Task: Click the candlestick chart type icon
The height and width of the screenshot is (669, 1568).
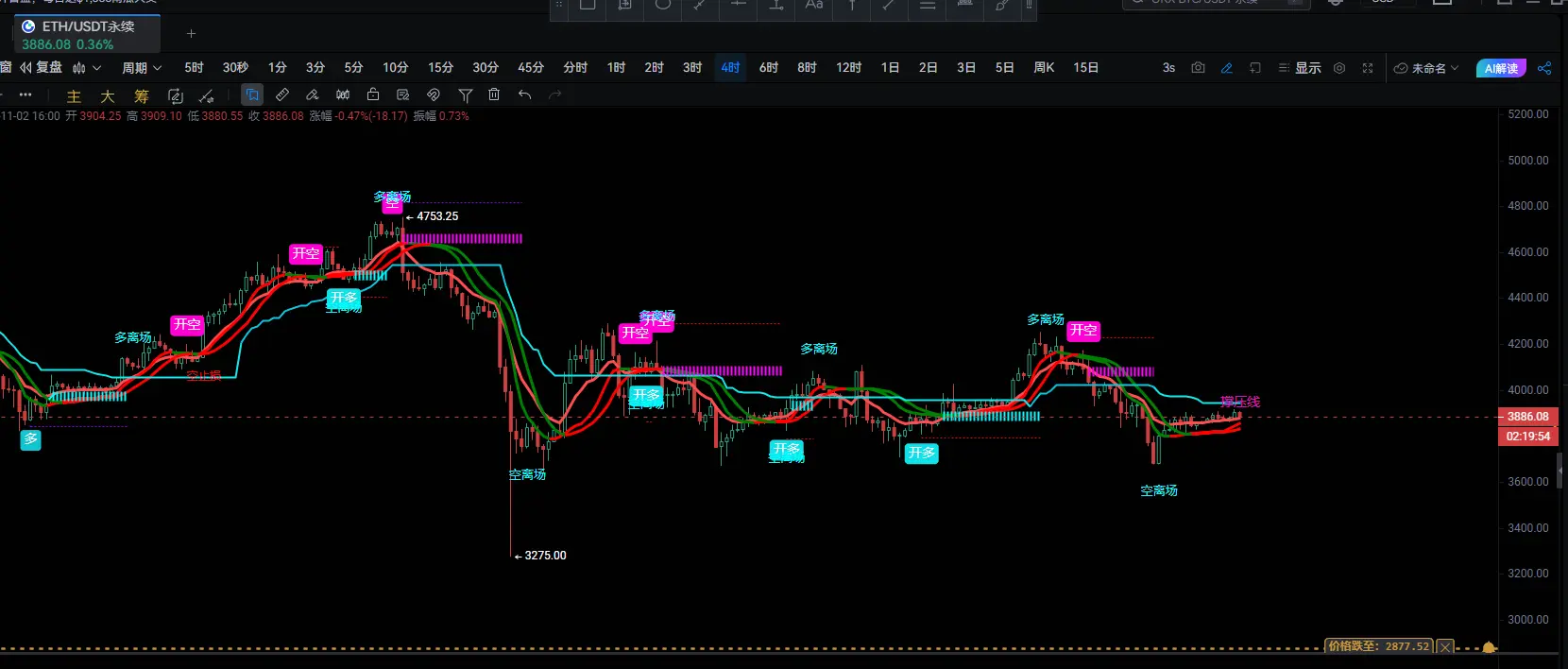Action: [x=79, y=68]
